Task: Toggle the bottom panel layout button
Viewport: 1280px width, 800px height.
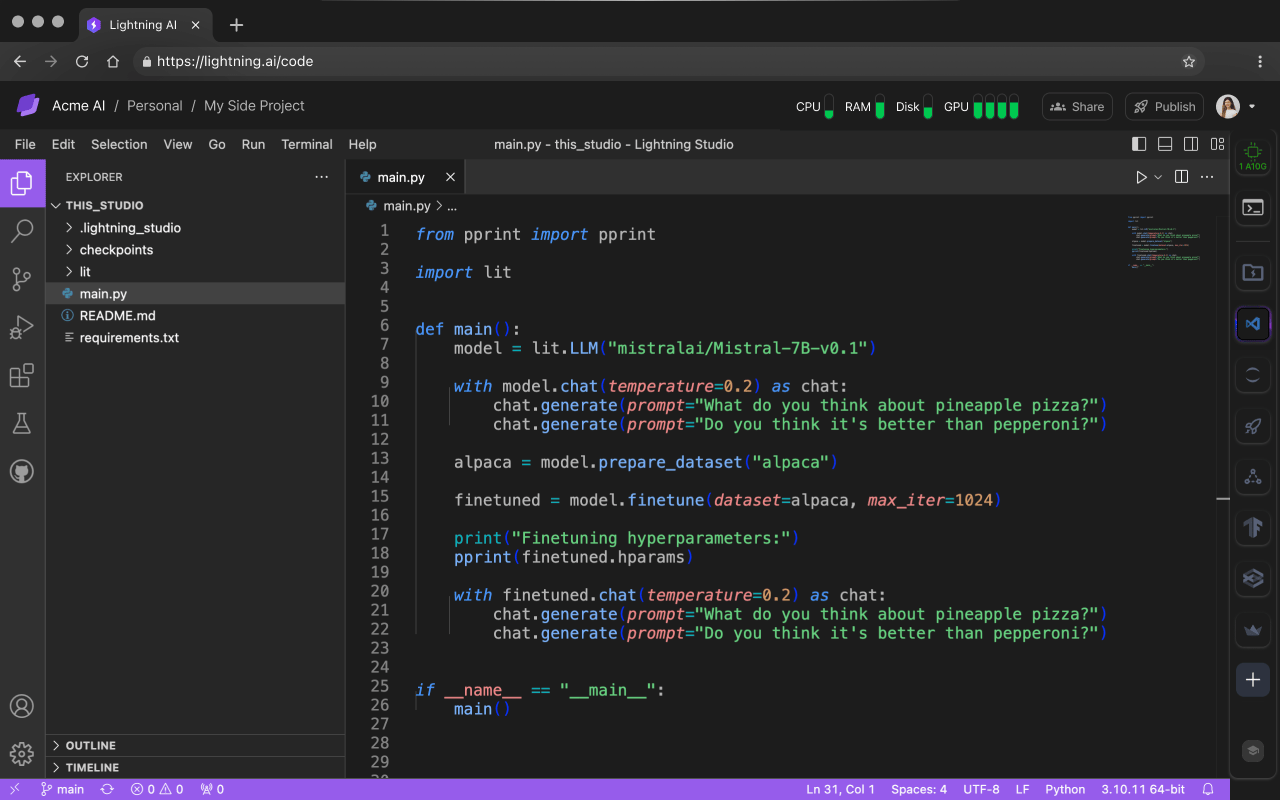Action: click(1165, 144)
